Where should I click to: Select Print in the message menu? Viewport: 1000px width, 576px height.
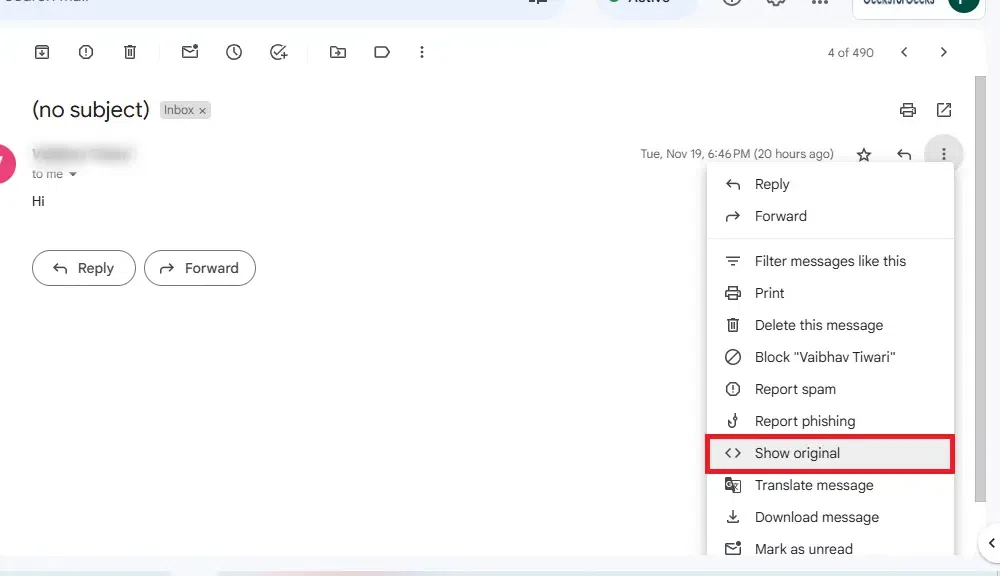coord(830,293)
